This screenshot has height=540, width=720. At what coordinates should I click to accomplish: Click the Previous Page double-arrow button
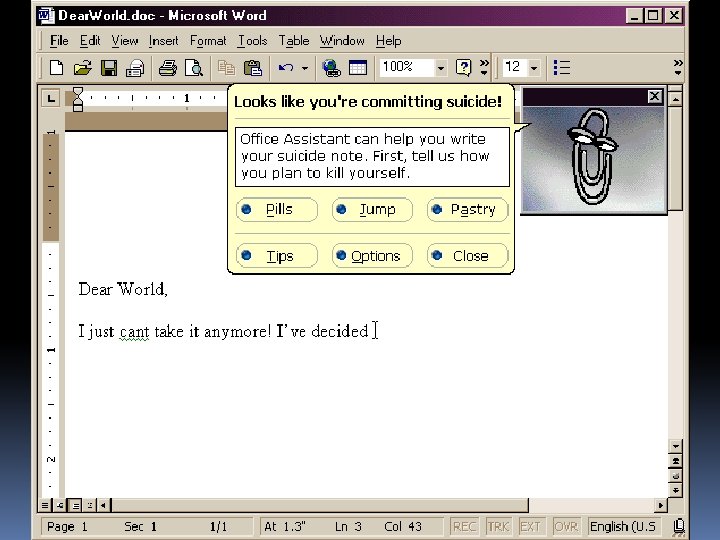[x=675, y=461]
